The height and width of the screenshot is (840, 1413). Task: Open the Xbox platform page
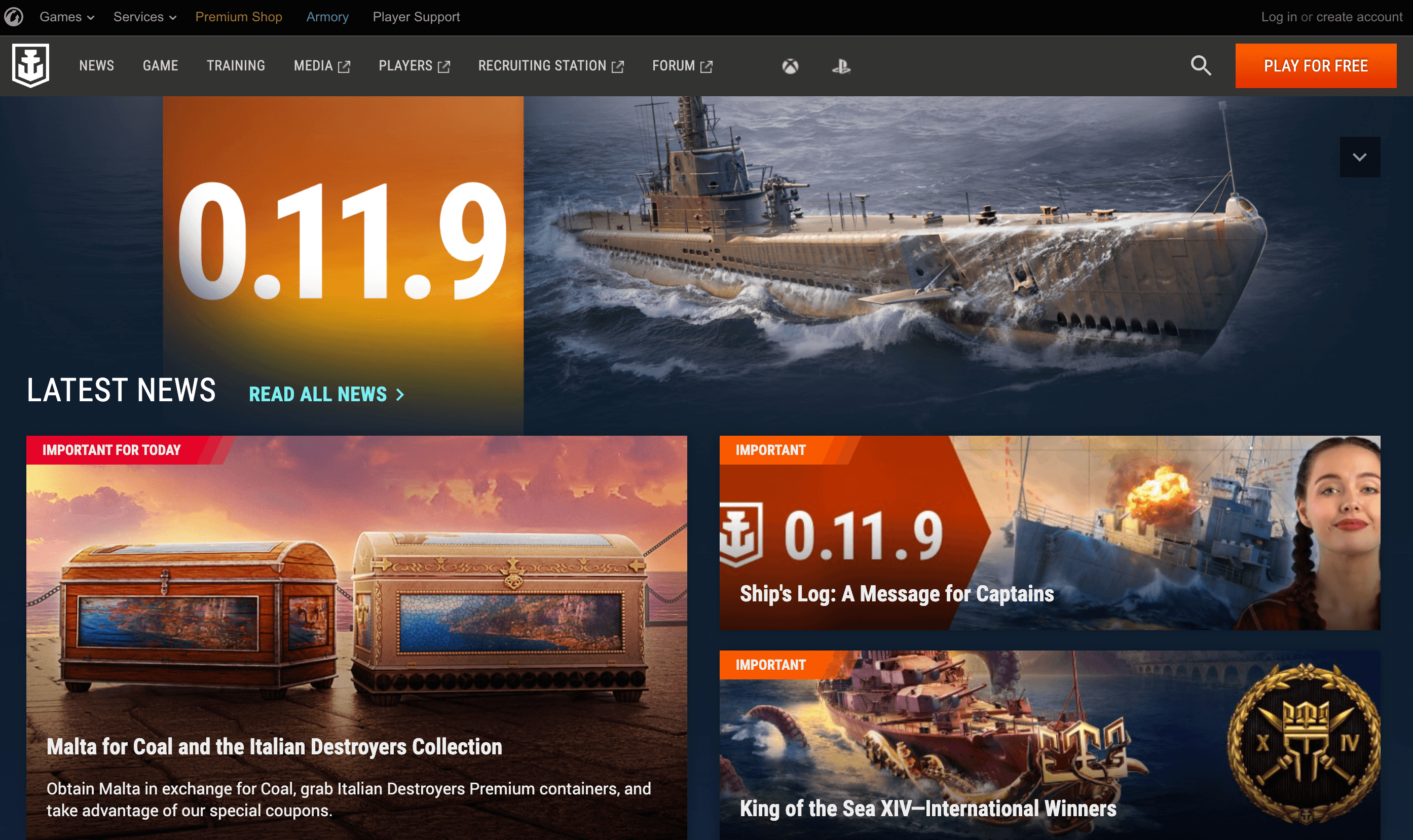point(790,66)
